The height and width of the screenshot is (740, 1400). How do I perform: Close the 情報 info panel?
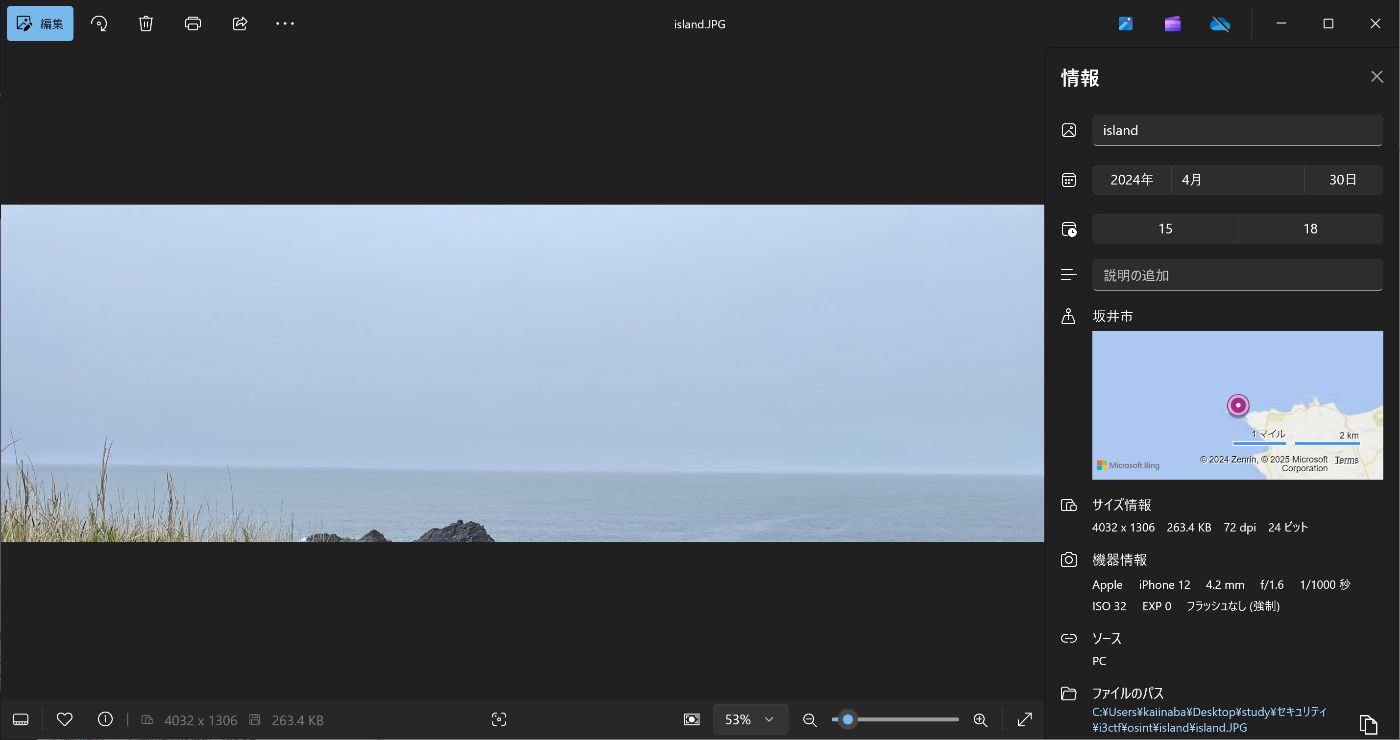(x=1377, y=77)
